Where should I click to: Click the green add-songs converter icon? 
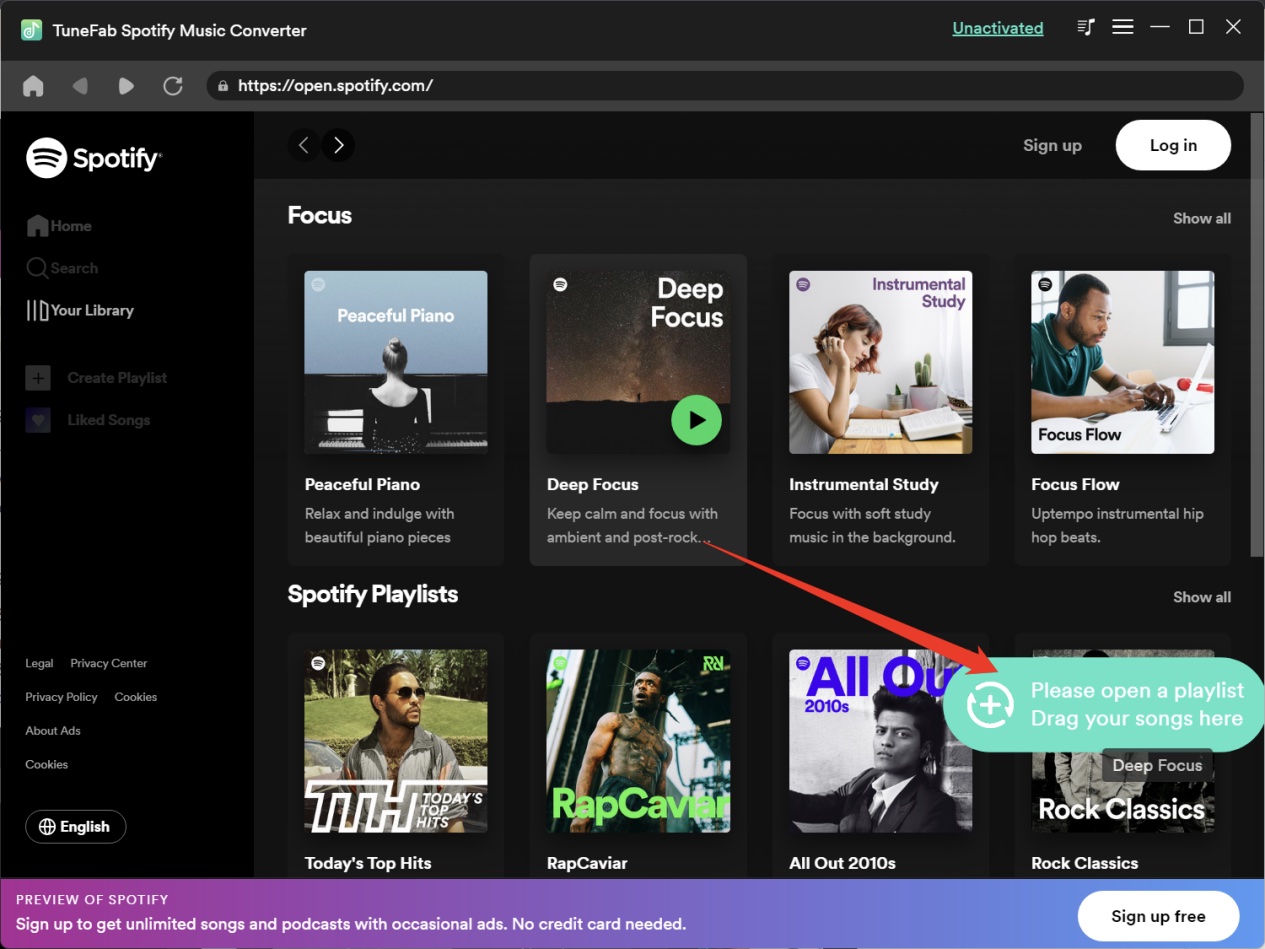point(990,704)
